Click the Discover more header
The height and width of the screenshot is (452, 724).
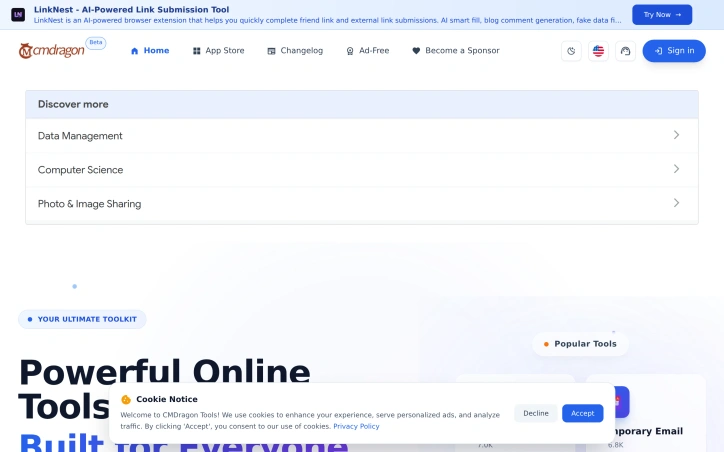coord(362,104)
